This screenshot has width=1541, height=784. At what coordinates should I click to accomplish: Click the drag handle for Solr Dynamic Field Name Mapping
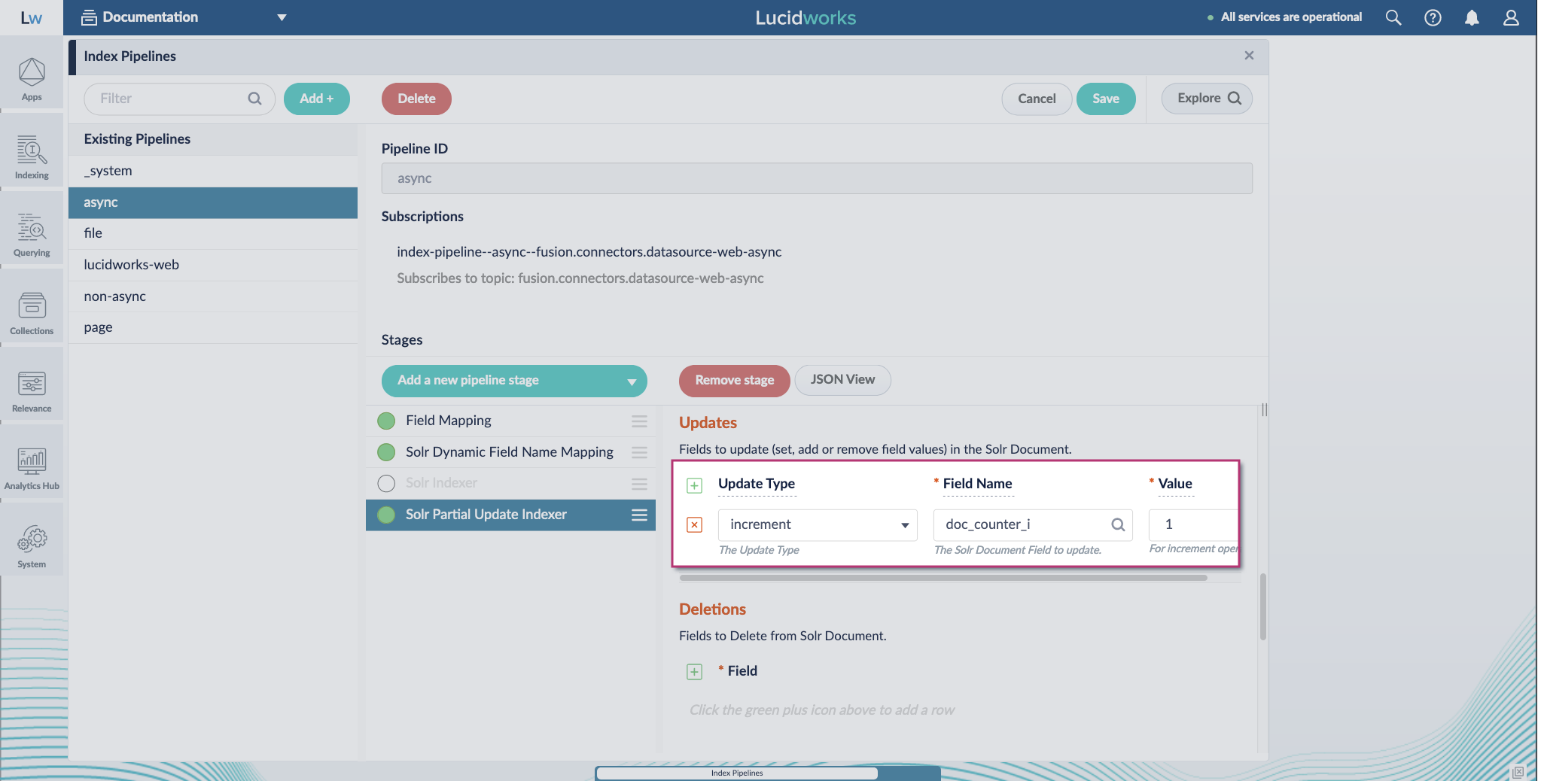639,452
